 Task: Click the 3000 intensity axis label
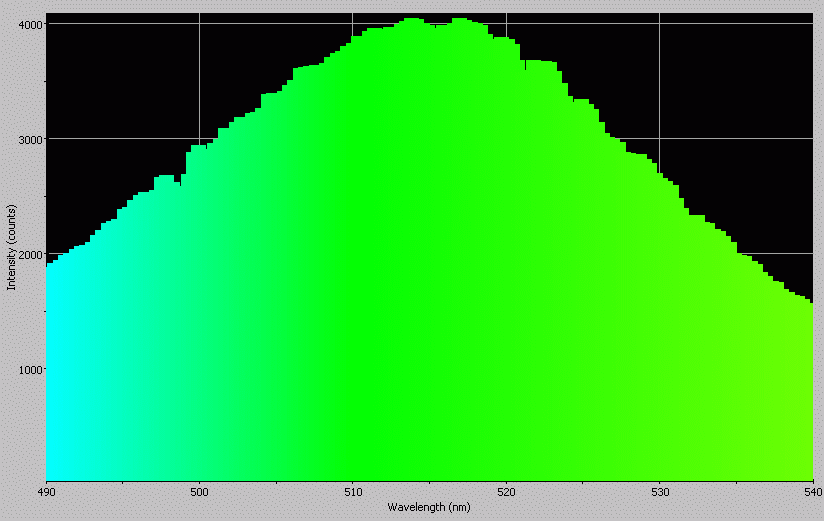pos(32,139)
